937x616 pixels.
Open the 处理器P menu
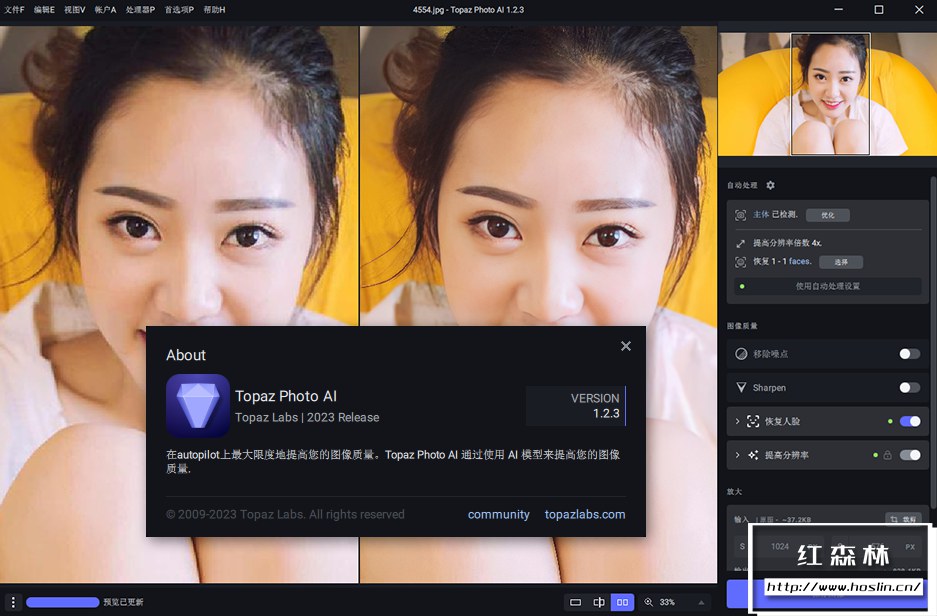140,10
